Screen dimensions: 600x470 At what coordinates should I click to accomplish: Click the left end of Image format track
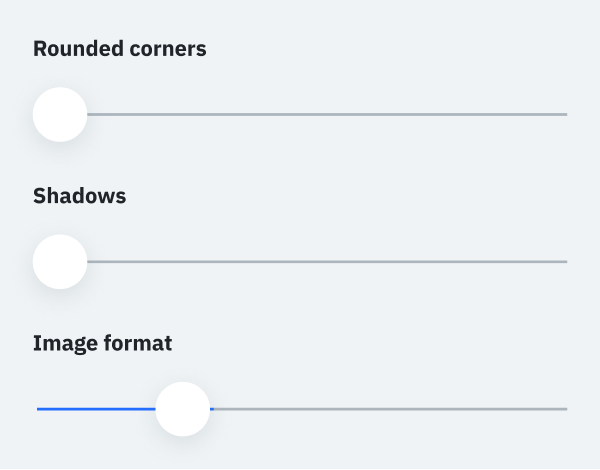[x=38, y=409]
